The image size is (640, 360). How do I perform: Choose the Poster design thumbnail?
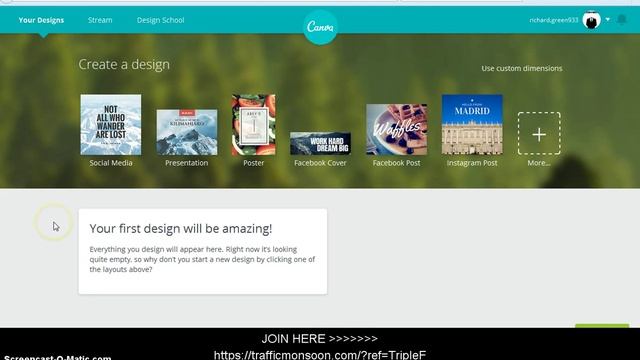click(x=253, y=125)
